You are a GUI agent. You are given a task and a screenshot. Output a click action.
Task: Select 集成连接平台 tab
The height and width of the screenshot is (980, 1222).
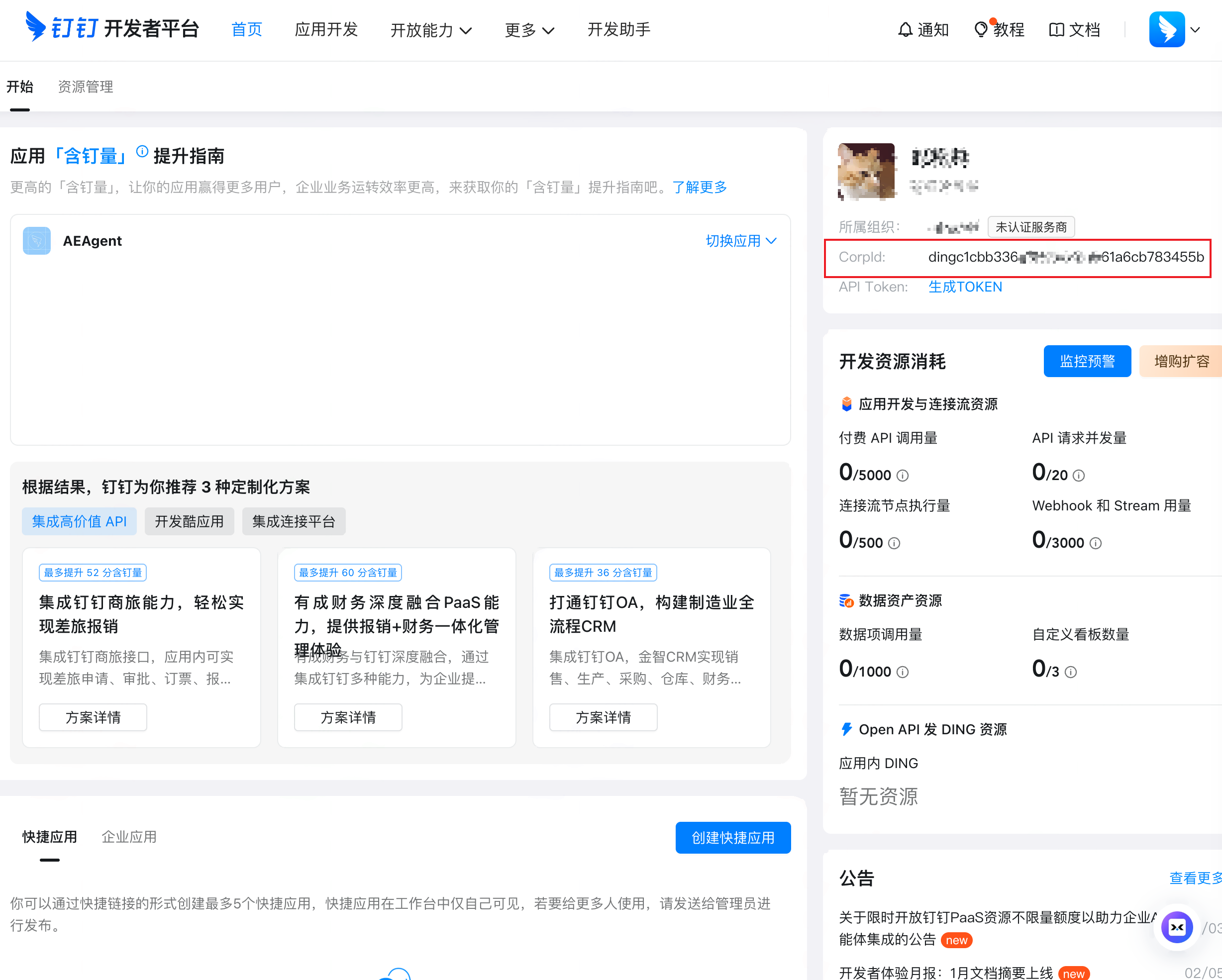(294, 521)
